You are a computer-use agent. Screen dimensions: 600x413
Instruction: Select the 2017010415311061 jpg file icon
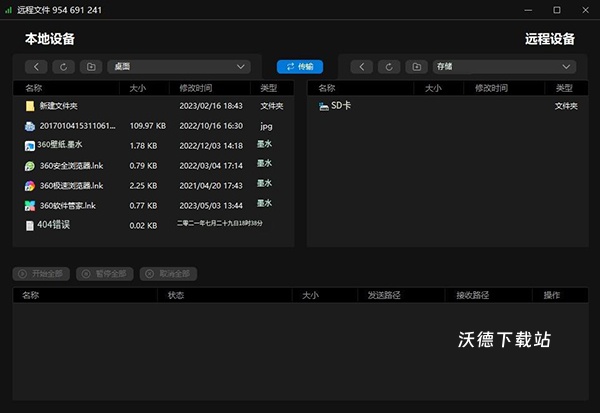30,126
